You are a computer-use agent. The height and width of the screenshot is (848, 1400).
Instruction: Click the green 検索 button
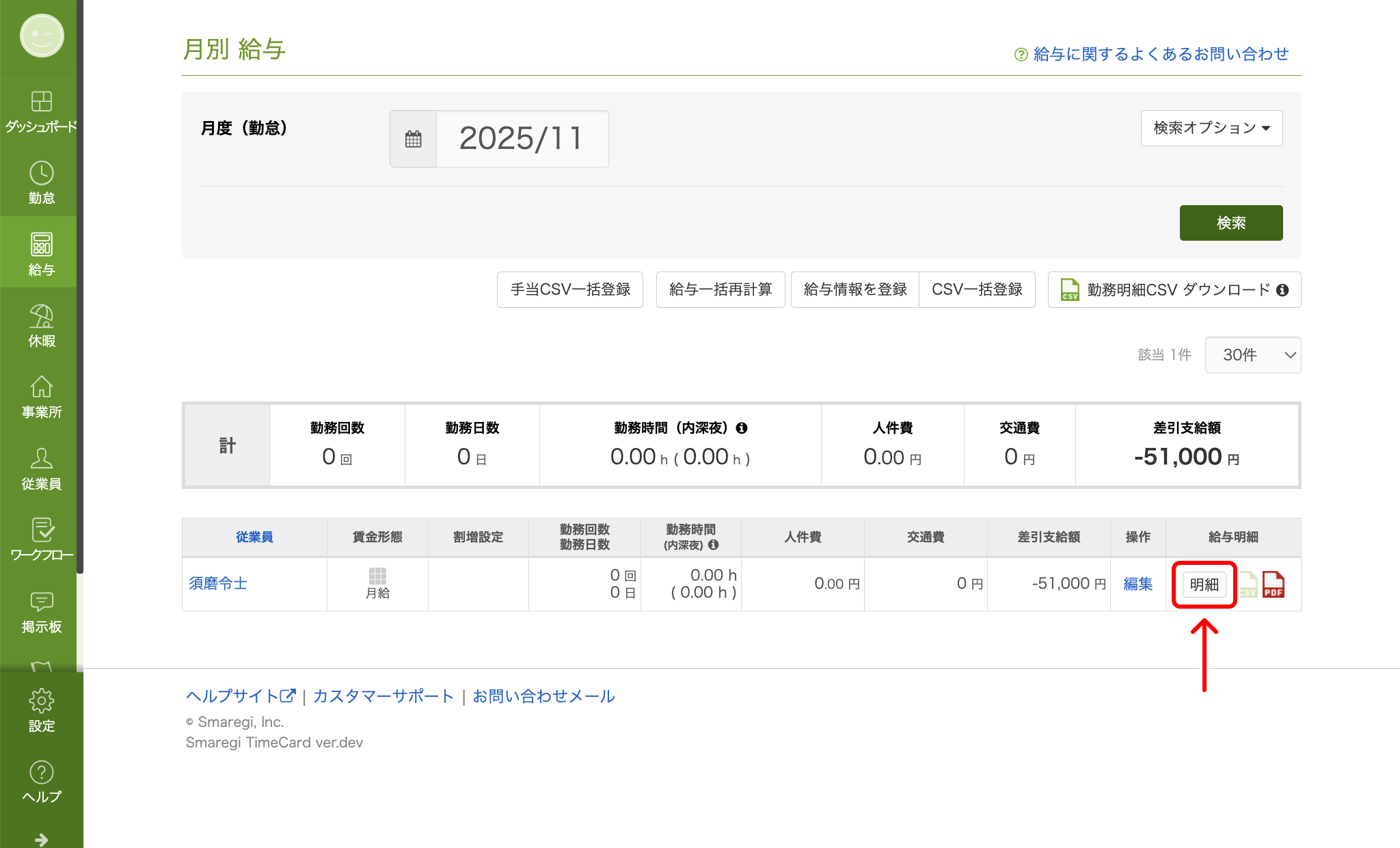pos(1230,222)
